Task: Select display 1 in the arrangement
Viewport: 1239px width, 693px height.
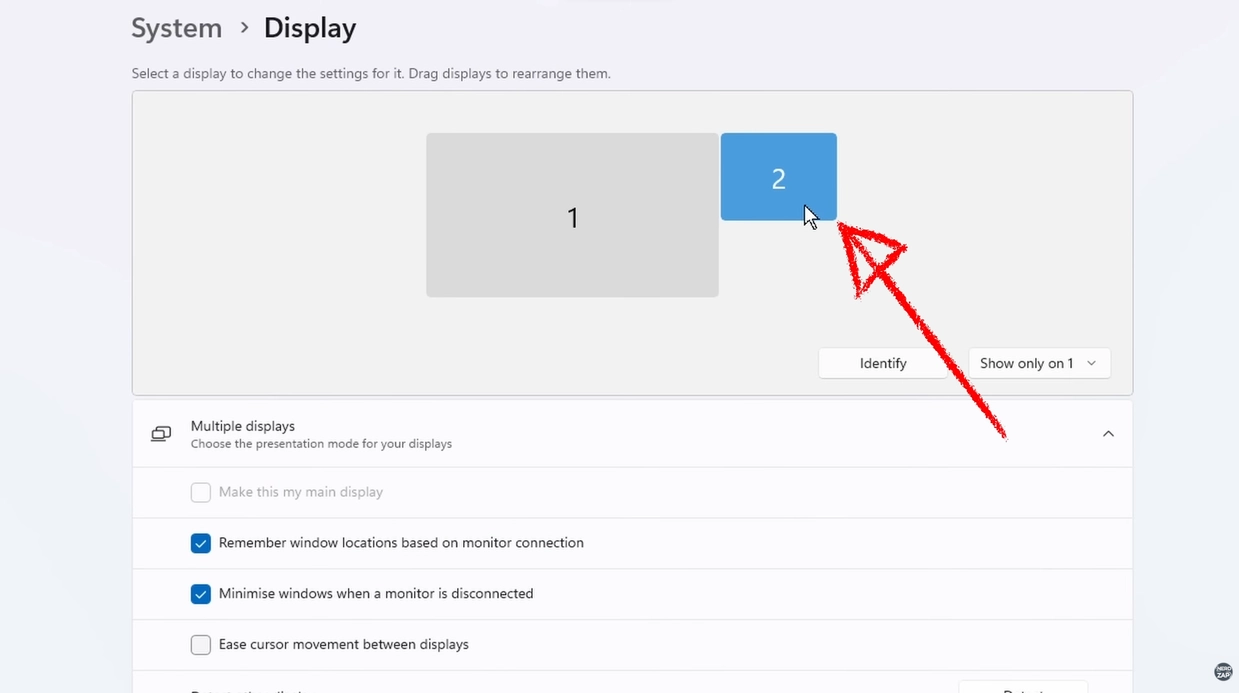Action: (x=572, y=216)
